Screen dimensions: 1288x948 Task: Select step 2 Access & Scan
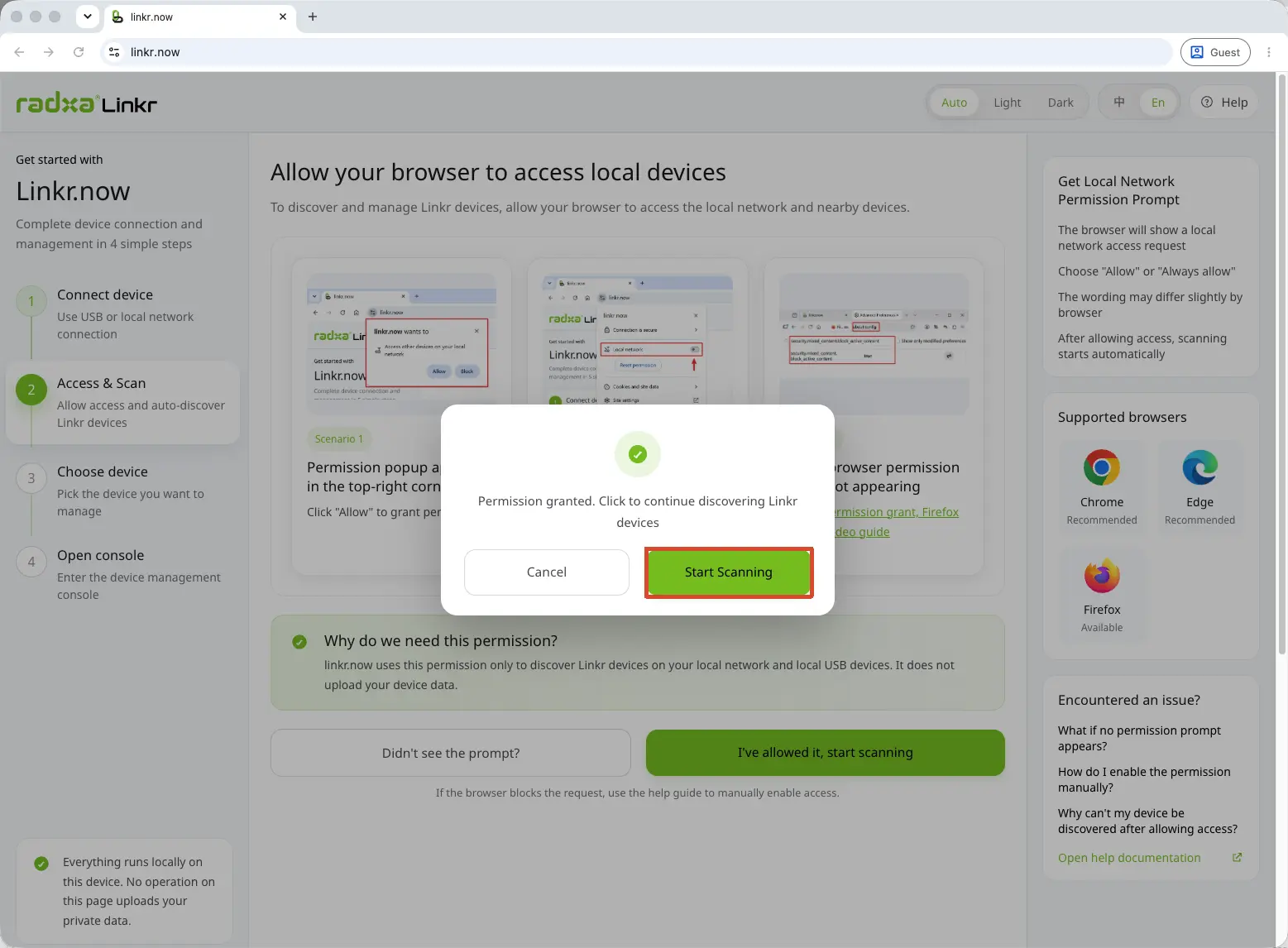click(122, 402)
